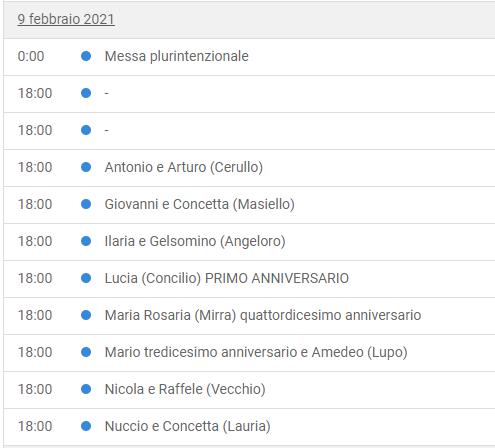The image size is (495, 448).
Task: Select Maria Rosaria quattordicesimo anniversario entry
Action: (263, 315)
